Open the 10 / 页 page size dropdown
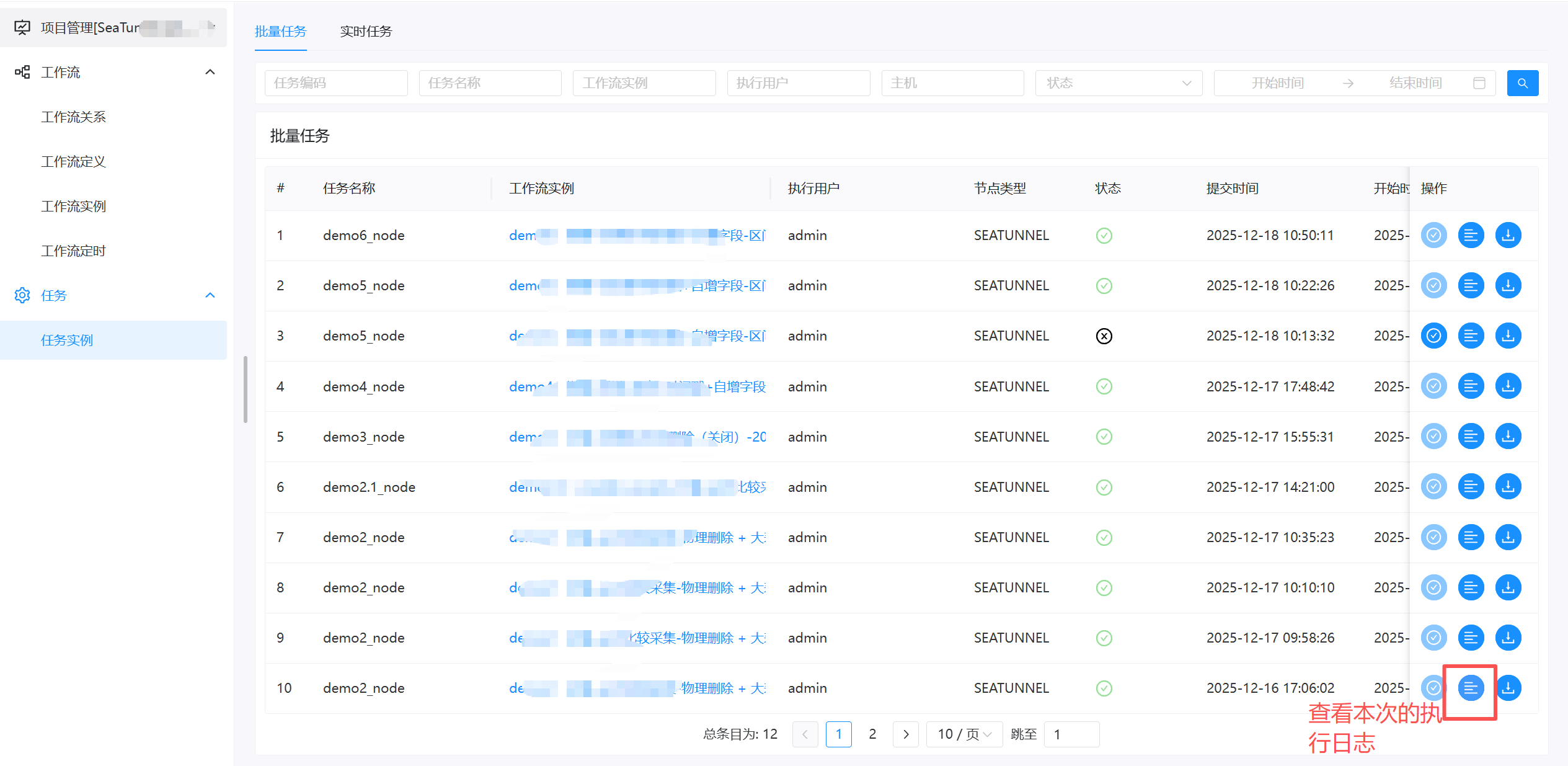 click(963, 734)
